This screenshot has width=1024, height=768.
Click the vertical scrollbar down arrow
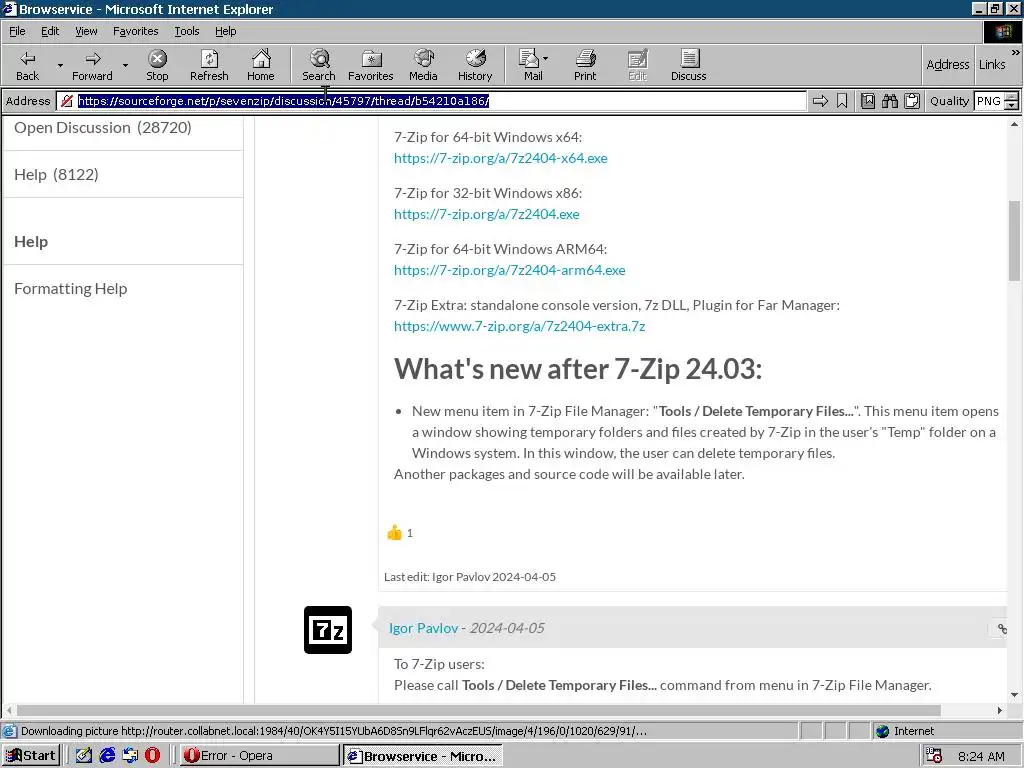click(x=1014, y=696)
